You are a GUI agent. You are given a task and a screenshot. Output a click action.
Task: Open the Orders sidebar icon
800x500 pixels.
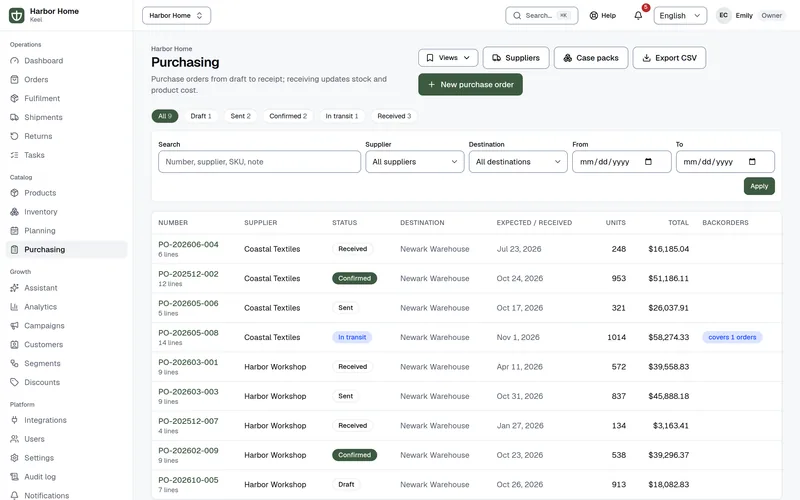pyautogui.click(x=14, y=80)
